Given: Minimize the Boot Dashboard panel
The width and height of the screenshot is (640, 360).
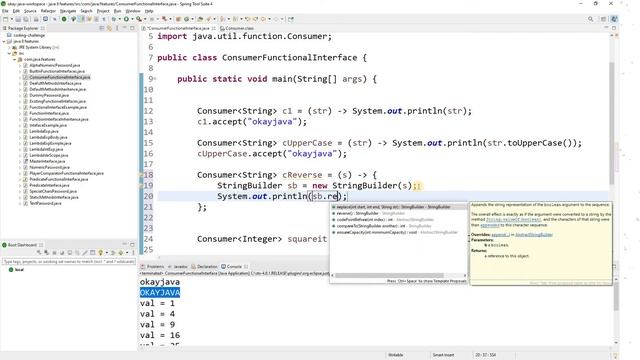Looking at the screenshot, I should [x=125, y=245].
